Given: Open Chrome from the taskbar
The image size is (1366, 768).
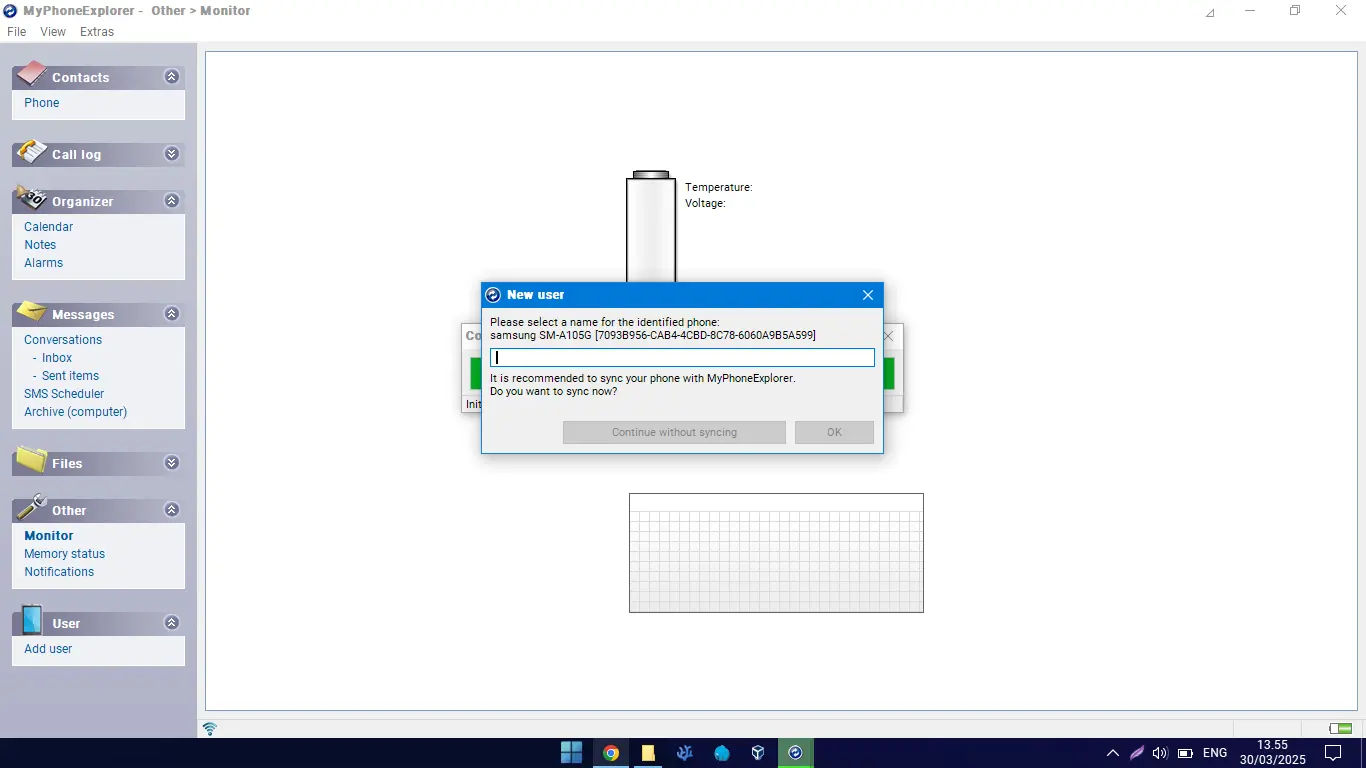Looking at the screenshot, I should [610, 753].
